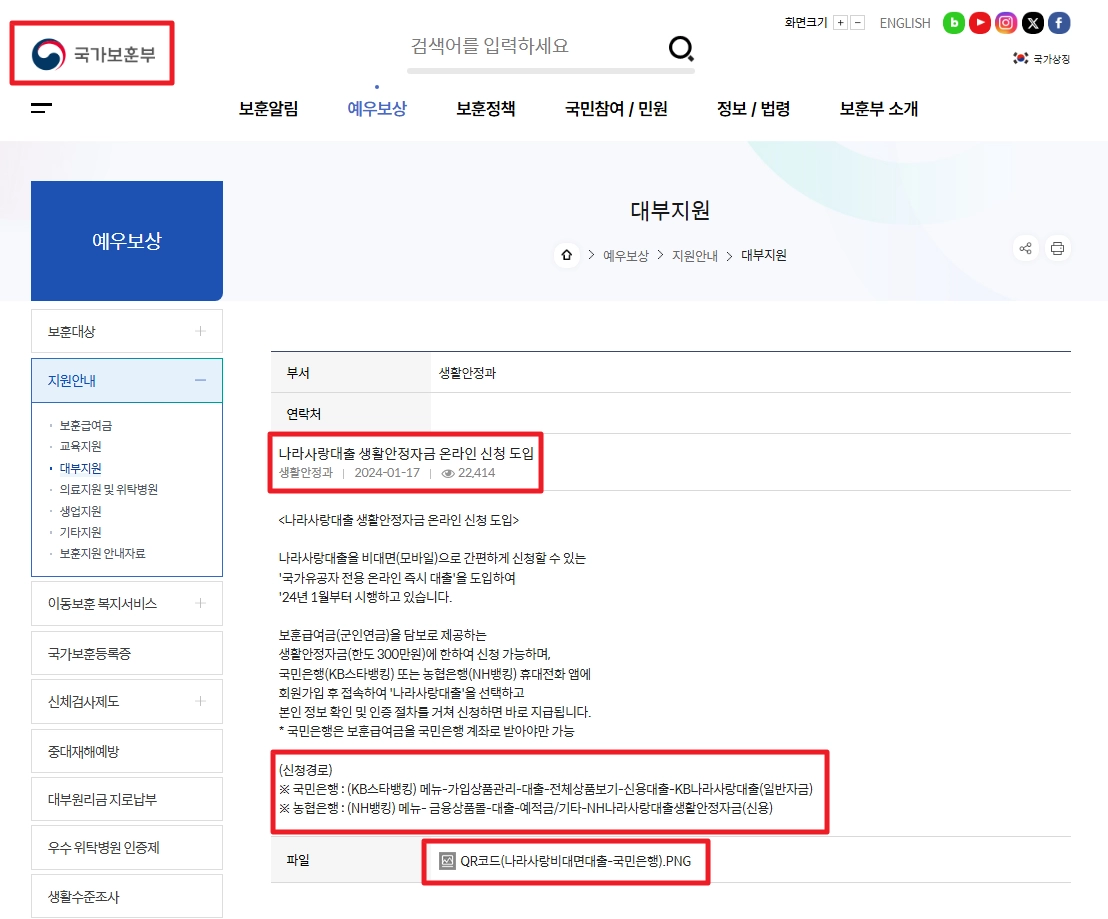Open the green Naver blog icon
Viewport: 1108px width, 919px height.
pyautogui.click(x=954, y=23)
